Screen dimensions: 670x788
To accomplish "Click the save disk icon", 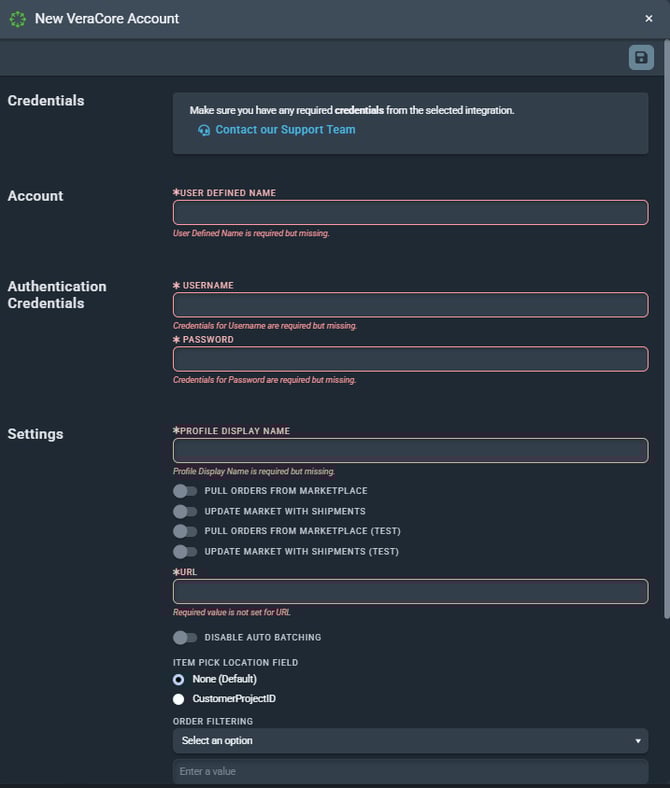I will (x=641, y=57).
